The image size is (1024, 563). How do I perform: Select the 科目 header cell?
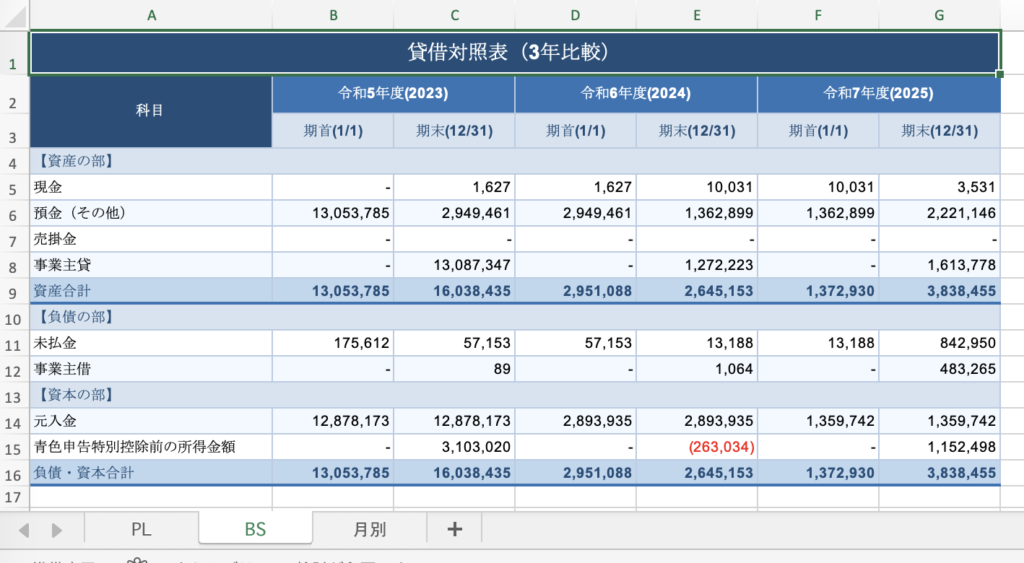tap(151, 112)
